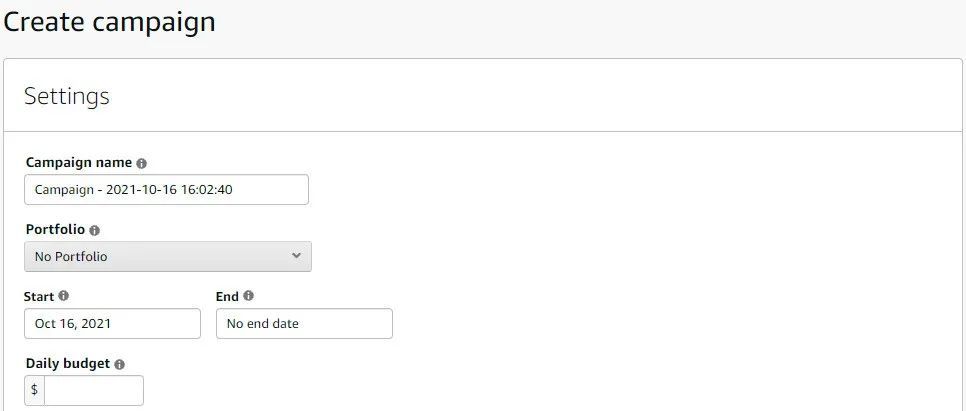Viewport: 966px width, 411px height.
Task: Click the 'Create campaign' page title
Action: pos(108,21)
